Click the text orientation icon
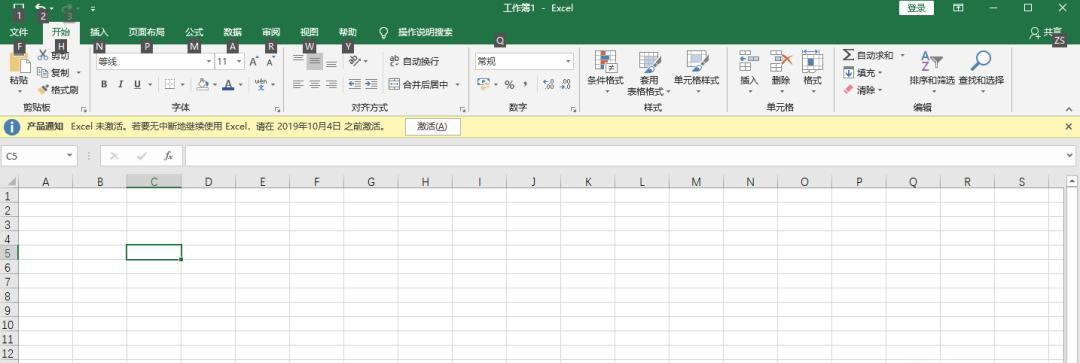Screen dimensions: 1080x363 point(354,61)
